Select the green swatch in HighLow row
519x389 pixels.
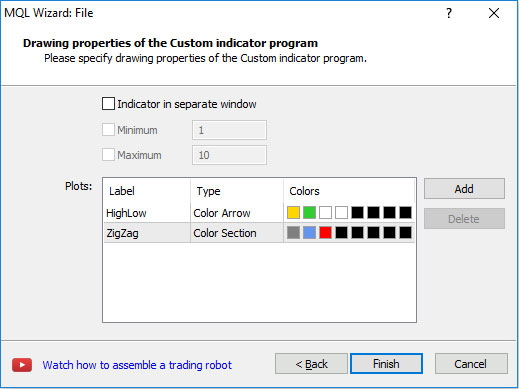309,213
